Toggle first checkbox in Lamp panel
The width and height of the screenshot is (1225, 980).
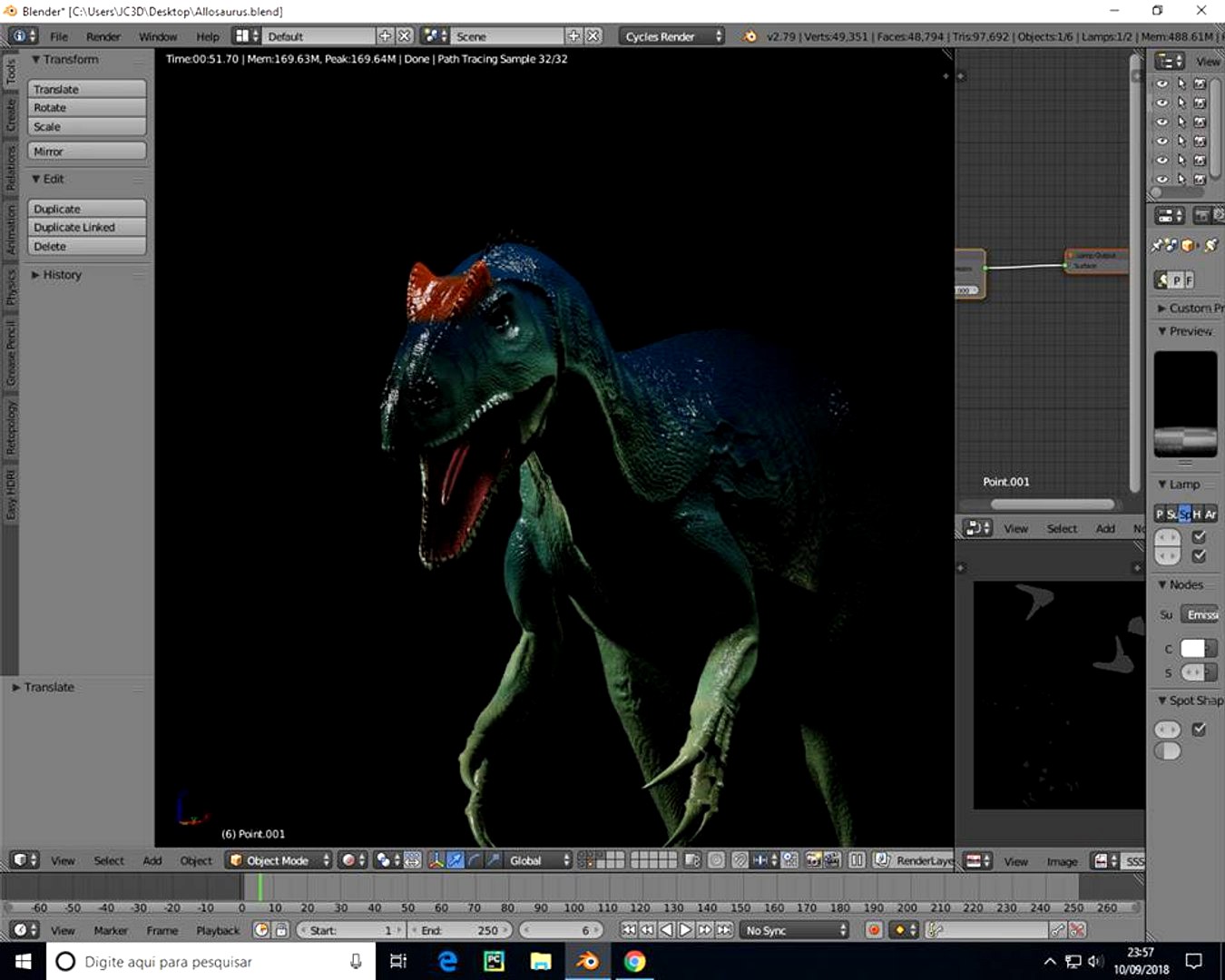click(1199, 536)
